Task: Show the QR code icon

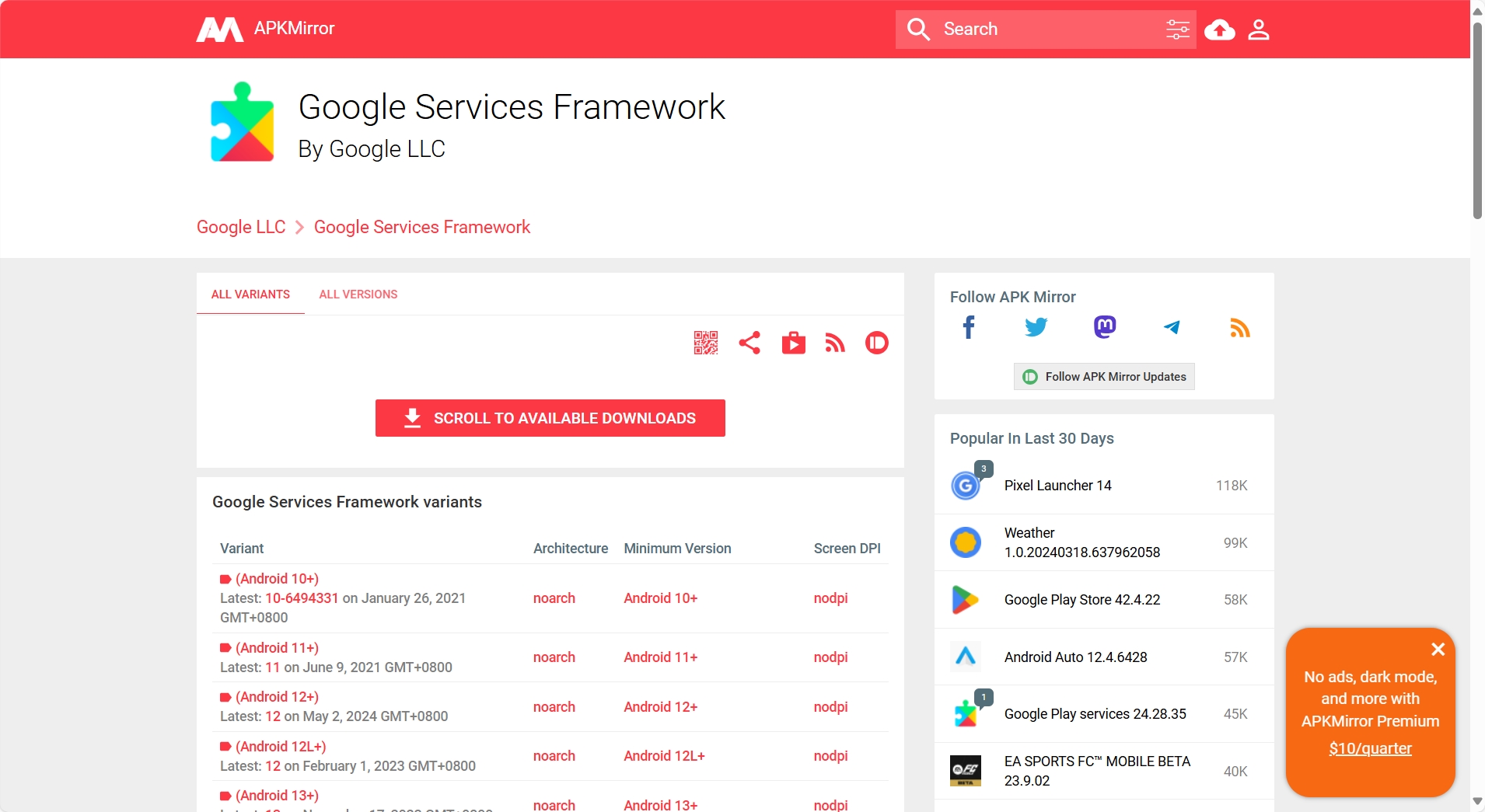Action: 706,343
